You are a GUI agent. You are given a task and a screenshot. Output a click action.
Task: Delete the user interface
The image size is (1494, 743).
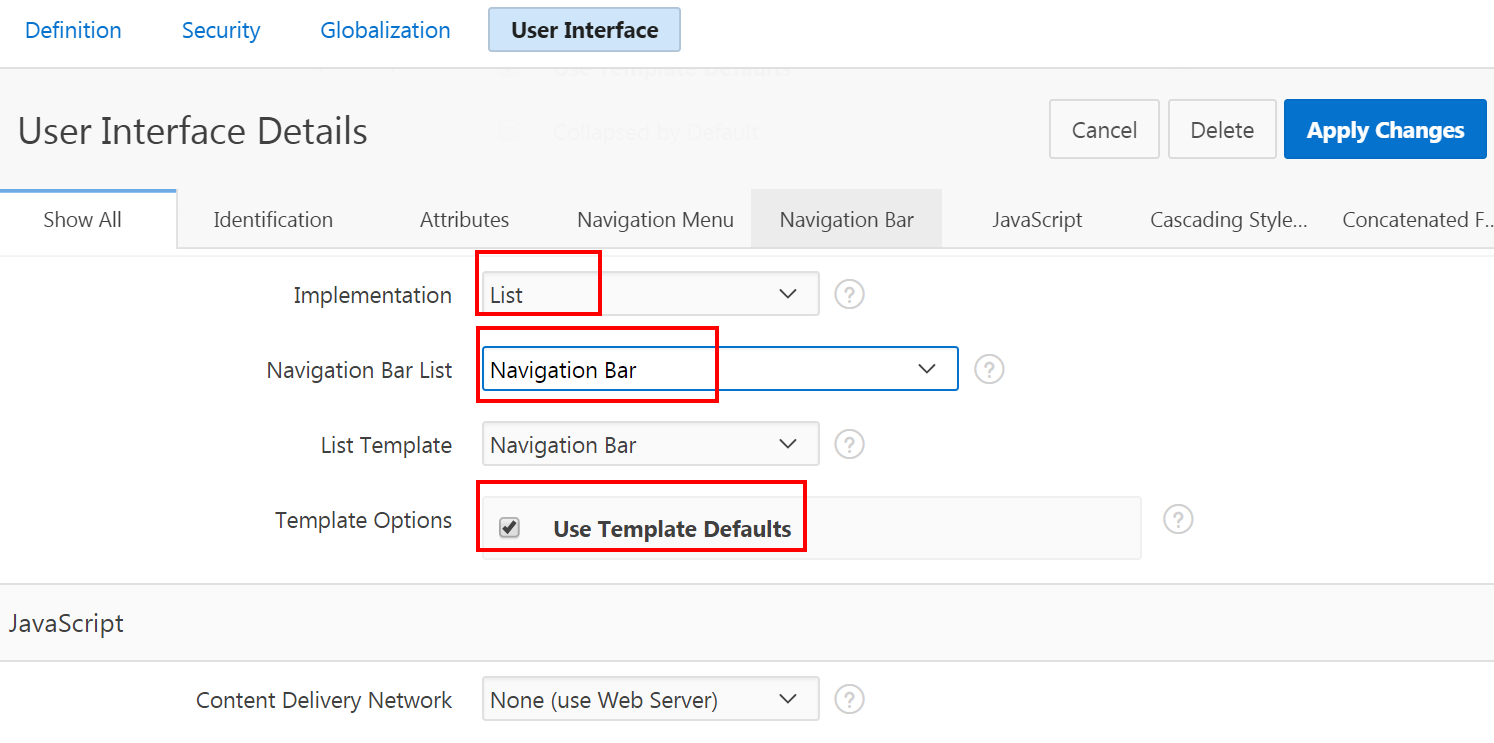tap(1221, 129)
